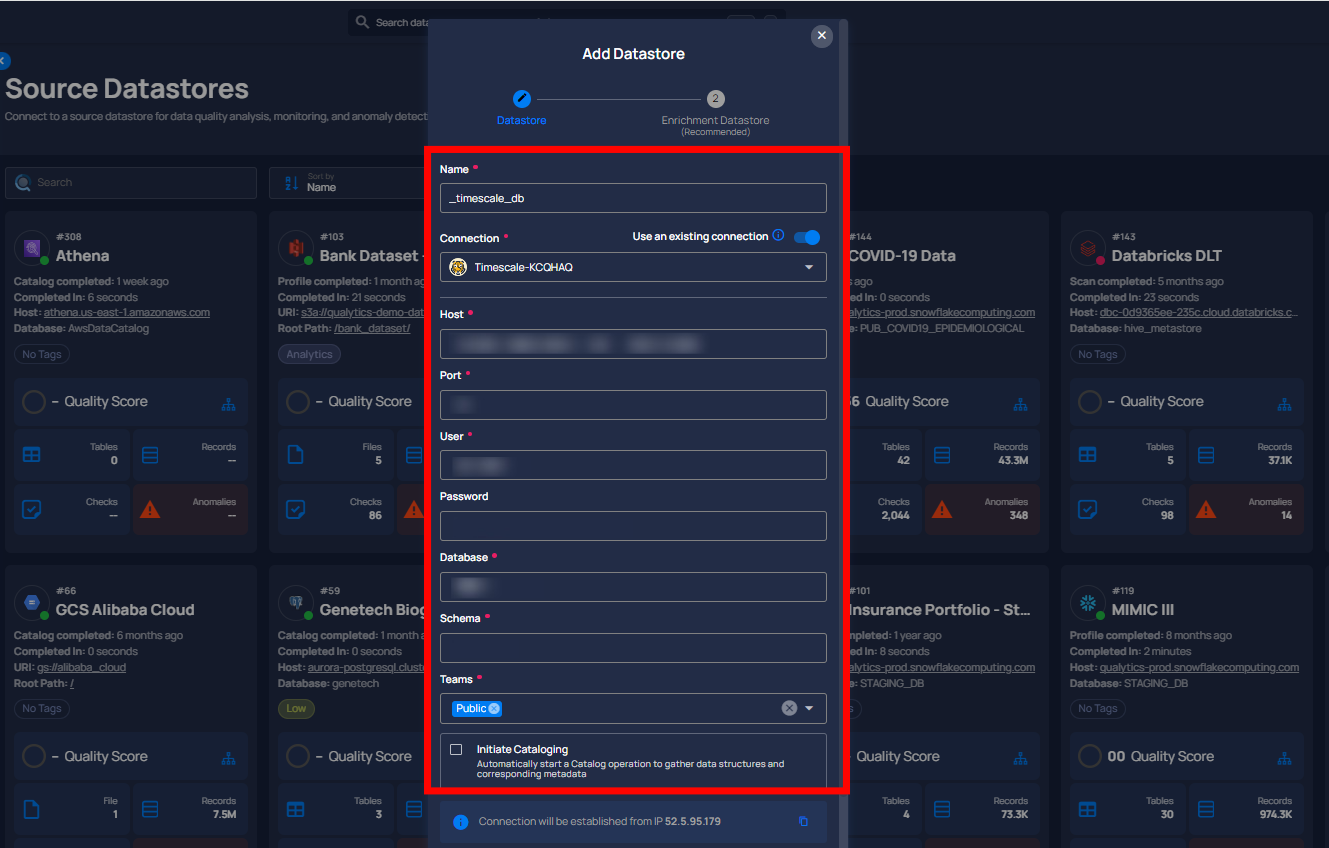Click the pencil icon of the Datastore step
Viewport: 1329px width, 848px height.
pyautogui.click(x=521, y=99)
